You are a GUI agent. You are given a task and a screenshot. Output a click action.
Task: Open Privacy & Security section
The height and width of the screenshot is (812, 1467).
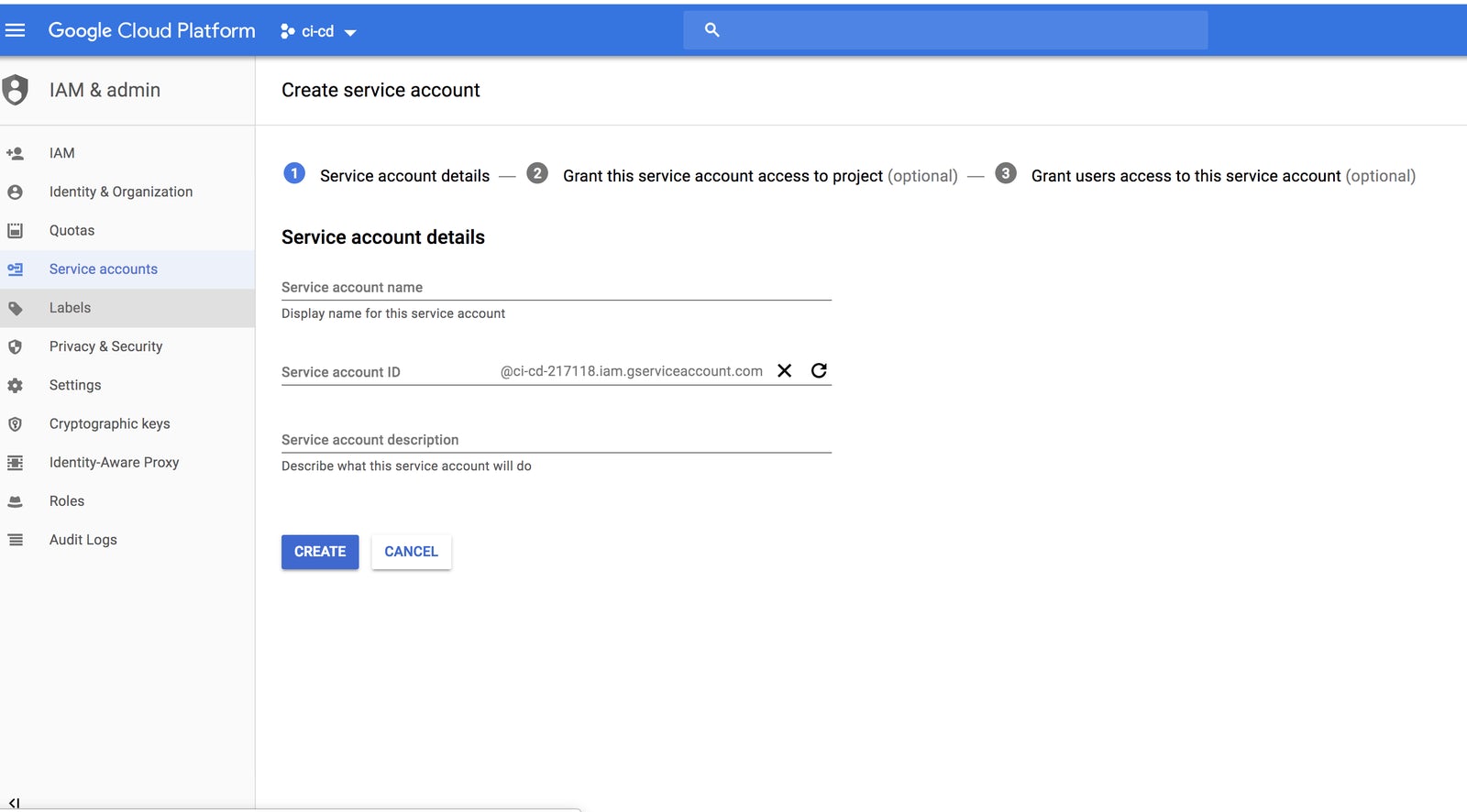point(127,346)
